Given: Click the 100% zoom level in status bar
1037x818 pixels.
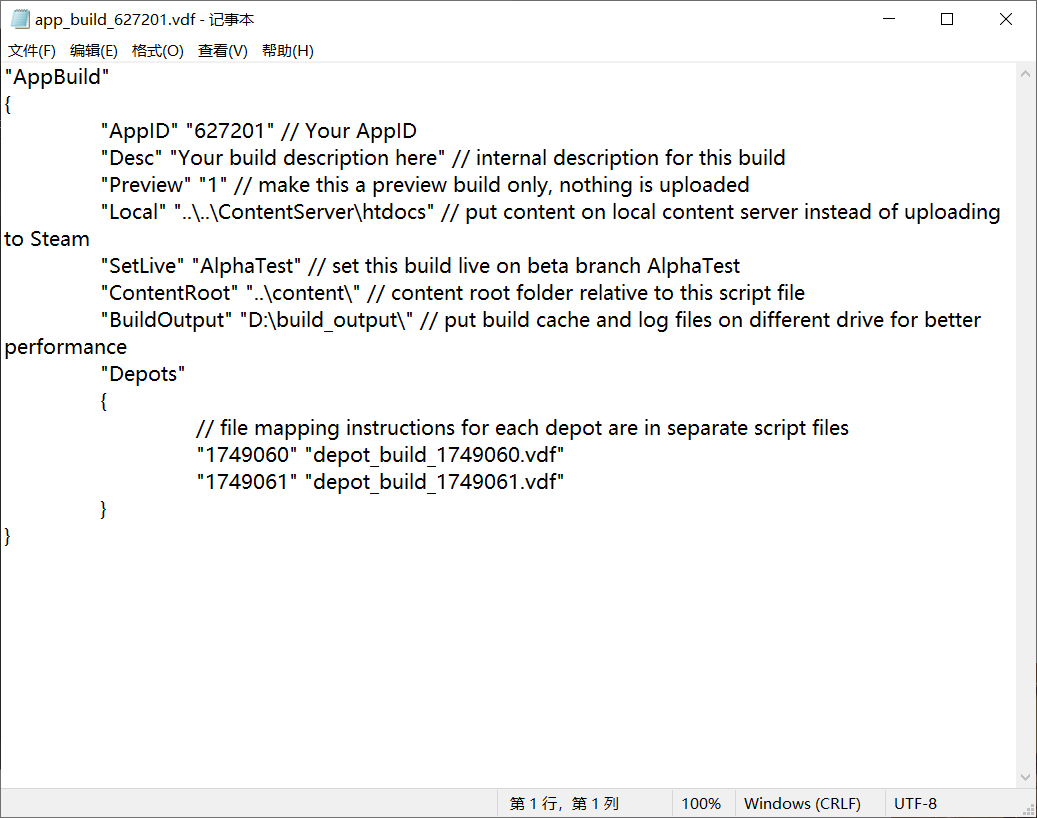Looking at the screenshot, I should click(x=701, y=803).
